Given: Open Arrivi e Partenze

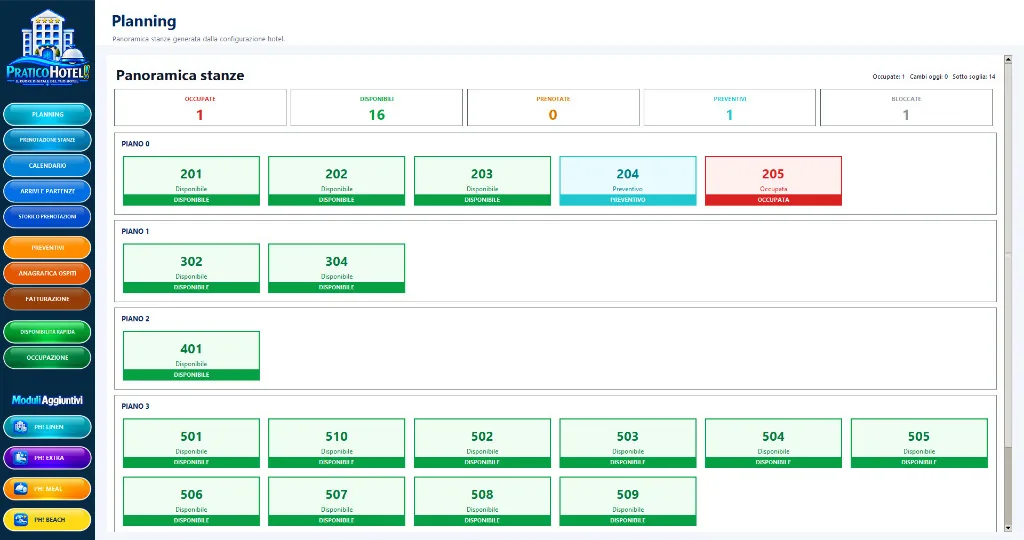Looking at the screenshot, I should click(x=47, y=191).
